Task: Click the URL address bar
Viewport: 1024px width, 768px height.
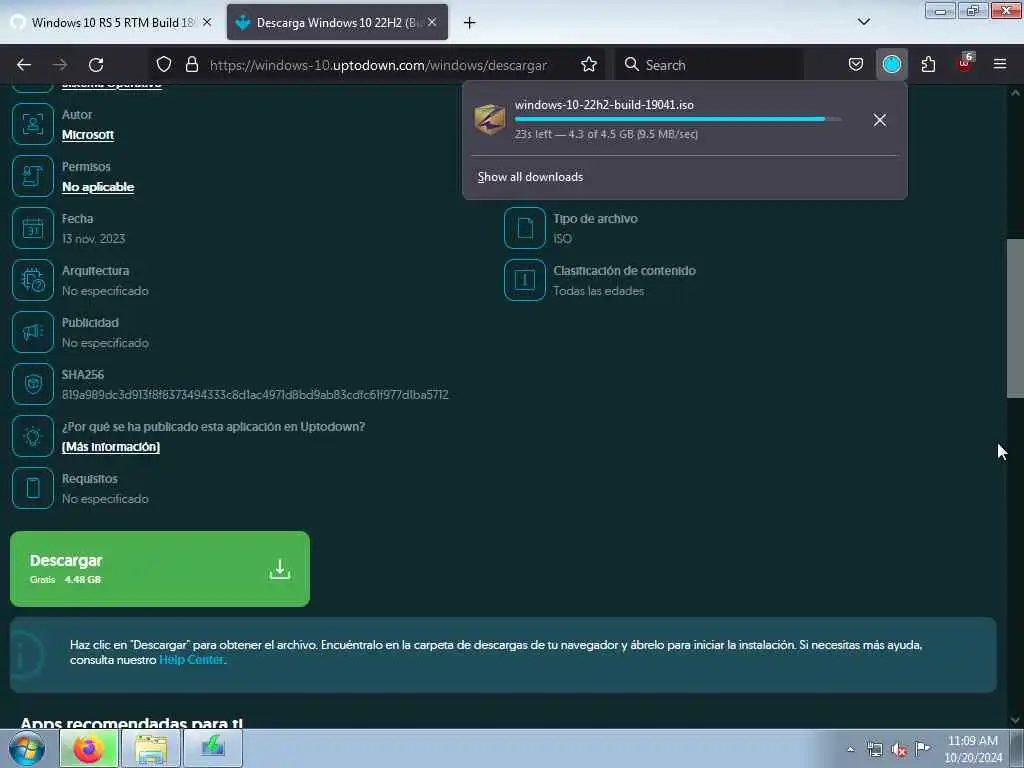Action: [379, 65]
